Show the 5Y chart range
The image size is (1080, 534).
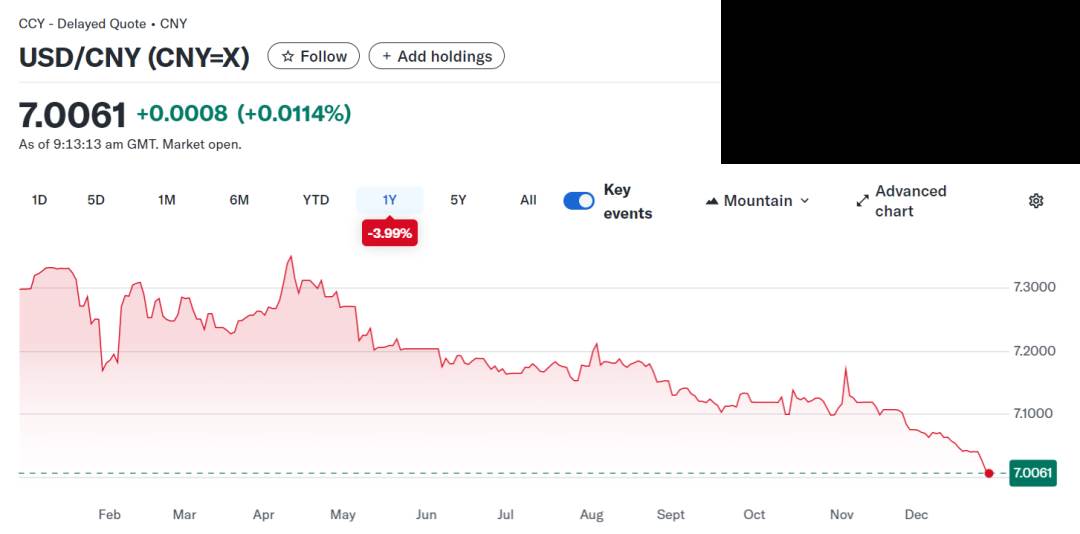[458, 200]
